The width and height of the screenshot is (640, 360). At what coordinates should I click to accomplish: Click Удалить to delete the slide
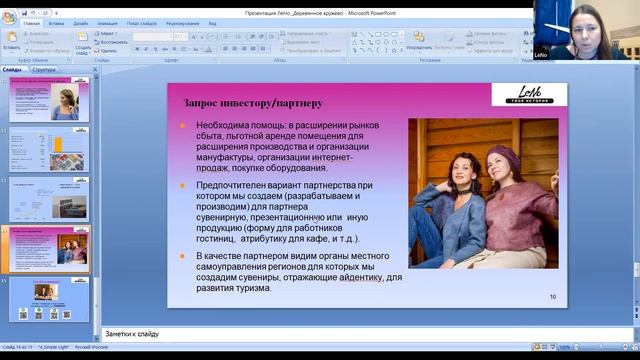[x=106, y=51]
